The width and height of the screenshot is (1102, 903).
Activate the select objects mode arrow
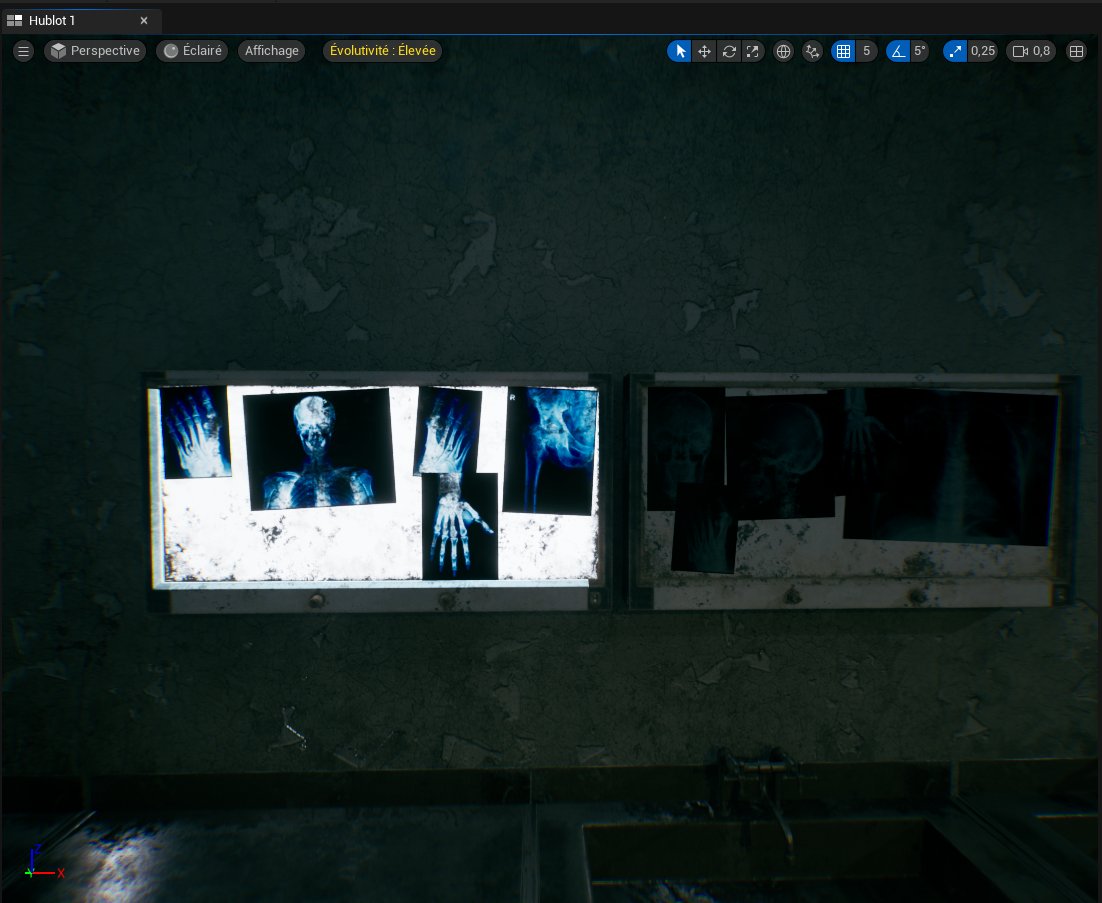point(680,51)
